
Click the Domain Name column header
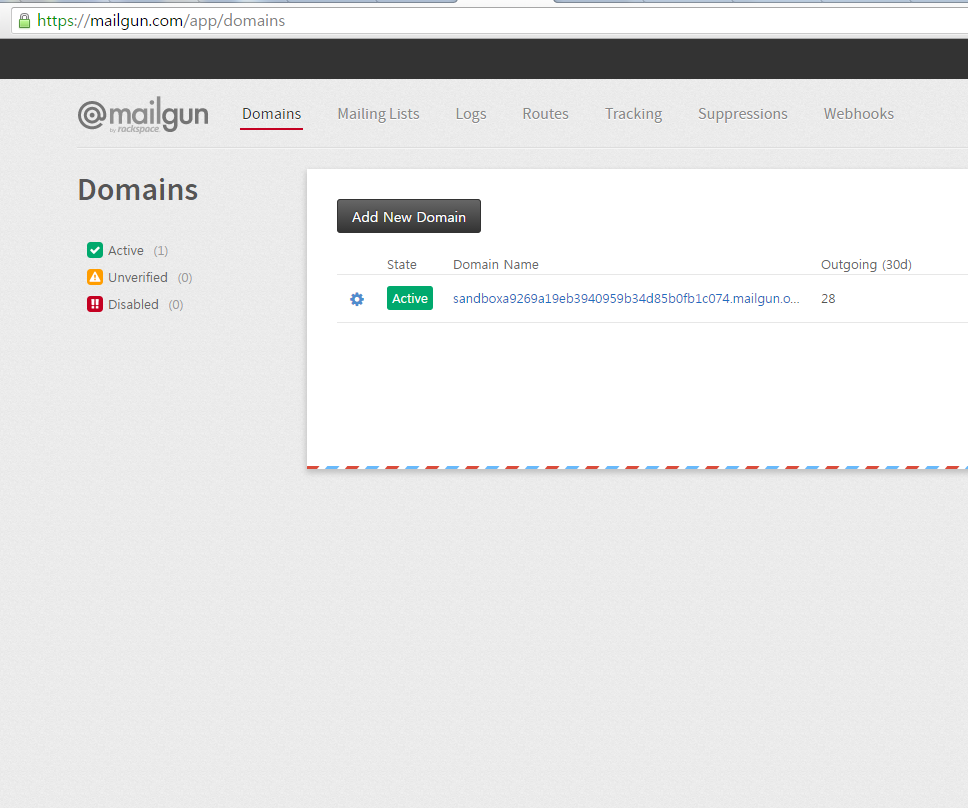pyautogui.click(x=496, y=265)
